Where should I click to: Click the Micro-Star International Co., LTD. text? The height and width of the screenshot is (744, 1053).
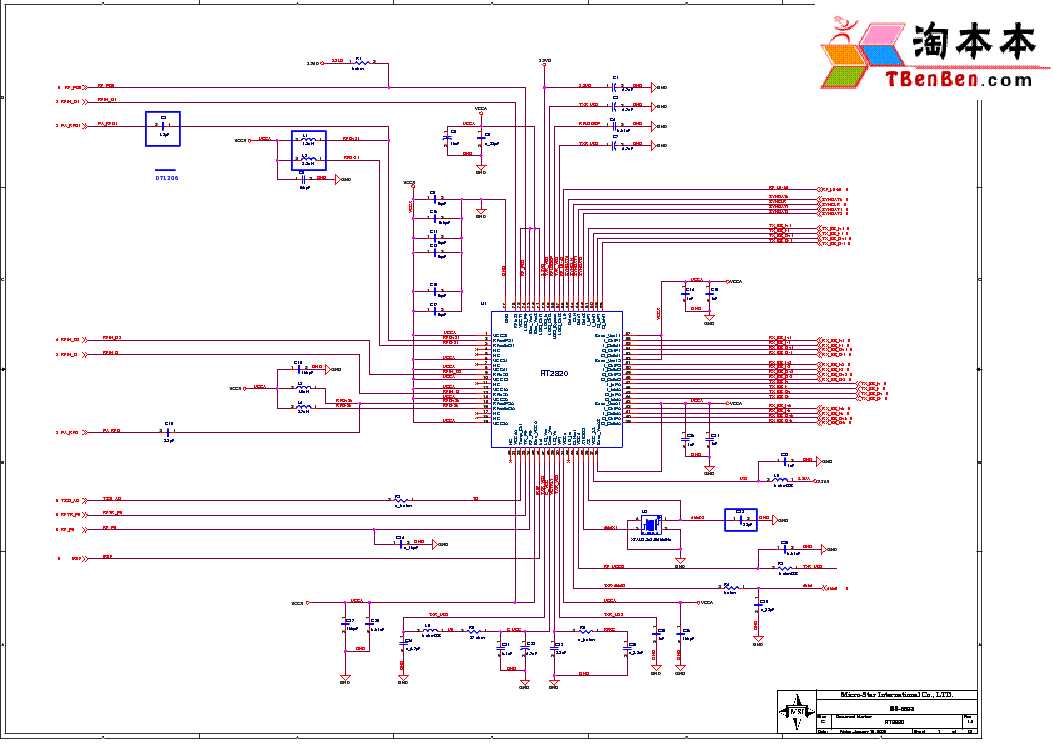tap(897, 695)
